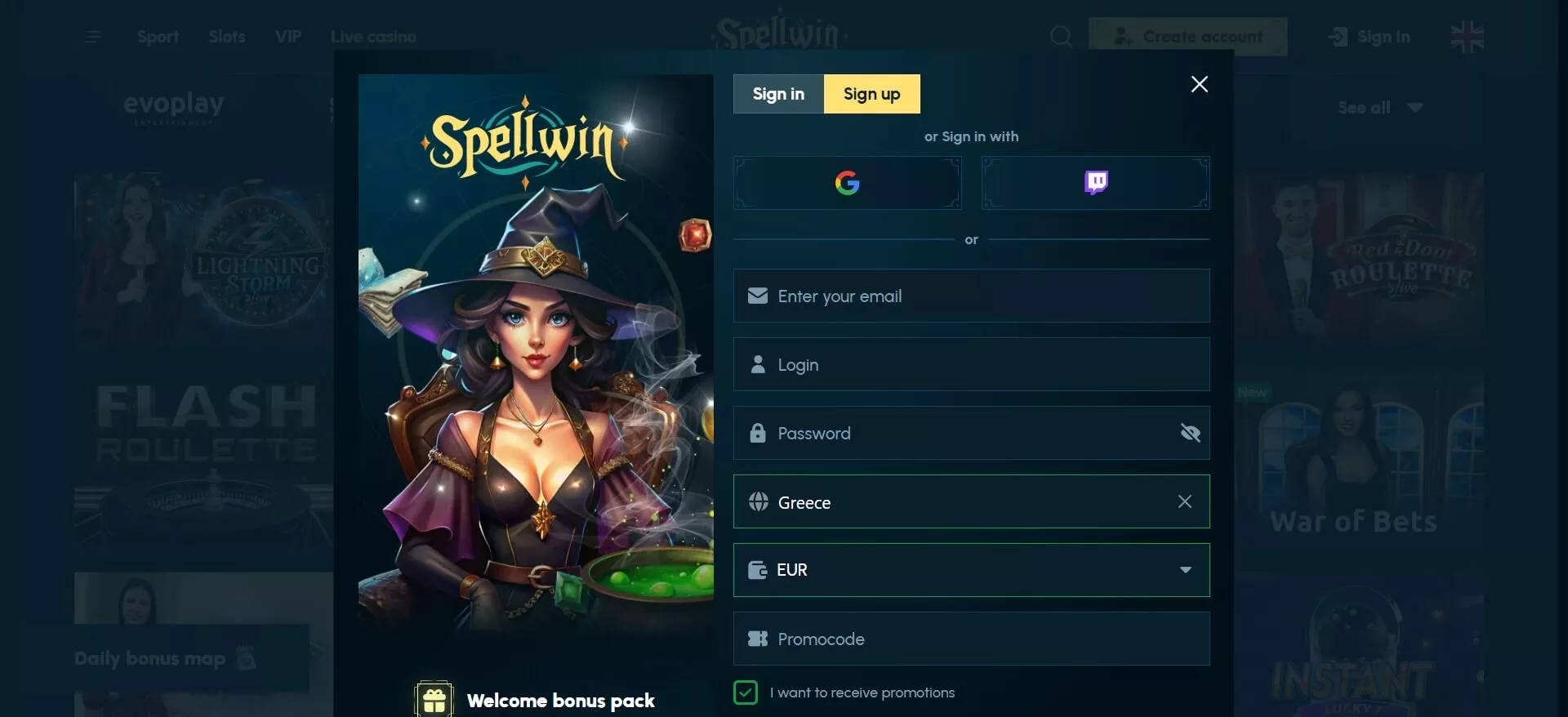Select the Sign up tab
Image resolution: width=1568 pixels, height=717 pixels.
pos(871,94)
